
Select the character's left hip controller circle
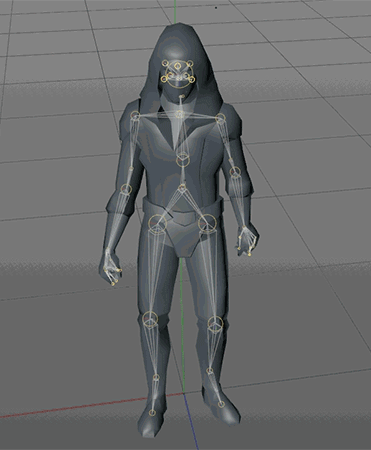[x=207, y=223]
